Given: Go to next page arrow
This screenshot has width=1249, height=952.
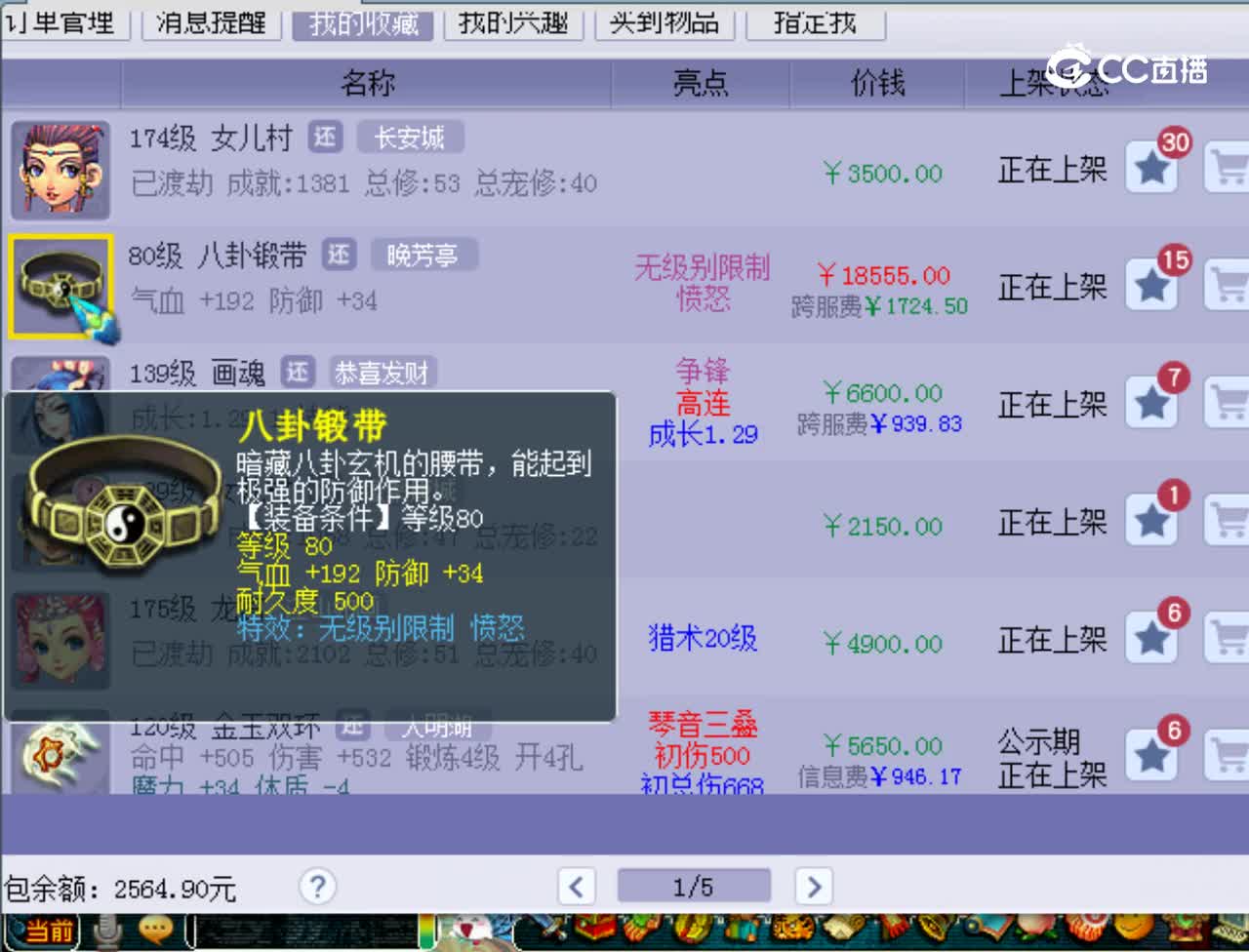Looking at the screenshot, I should tap(814, 887).
